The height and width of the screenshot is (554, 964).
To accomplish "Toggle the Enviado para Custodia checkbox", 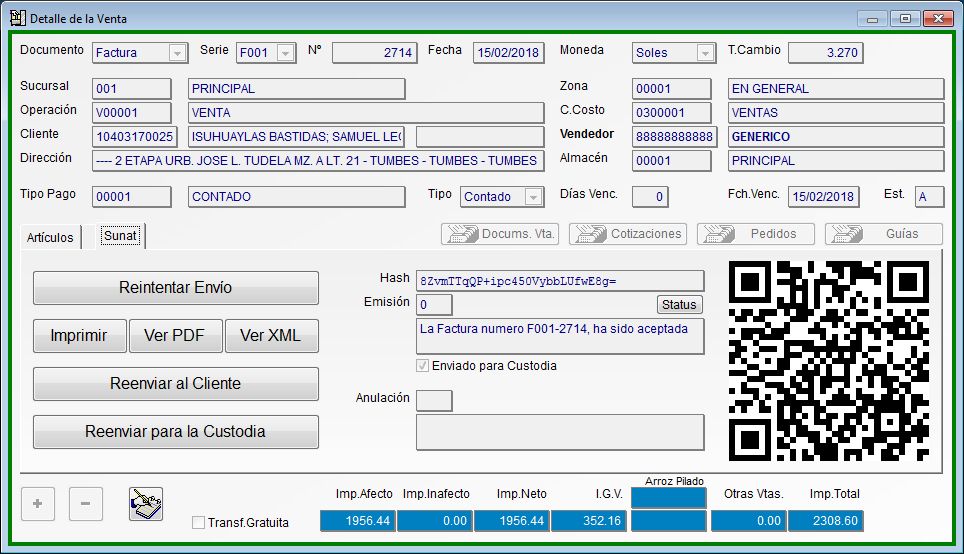I will coord(422,366).
